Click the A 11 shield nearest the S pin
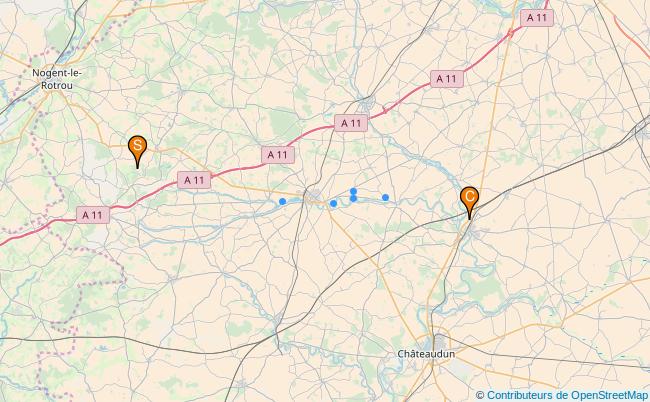The height and width of the screenshot is (402, 650). 194,180
